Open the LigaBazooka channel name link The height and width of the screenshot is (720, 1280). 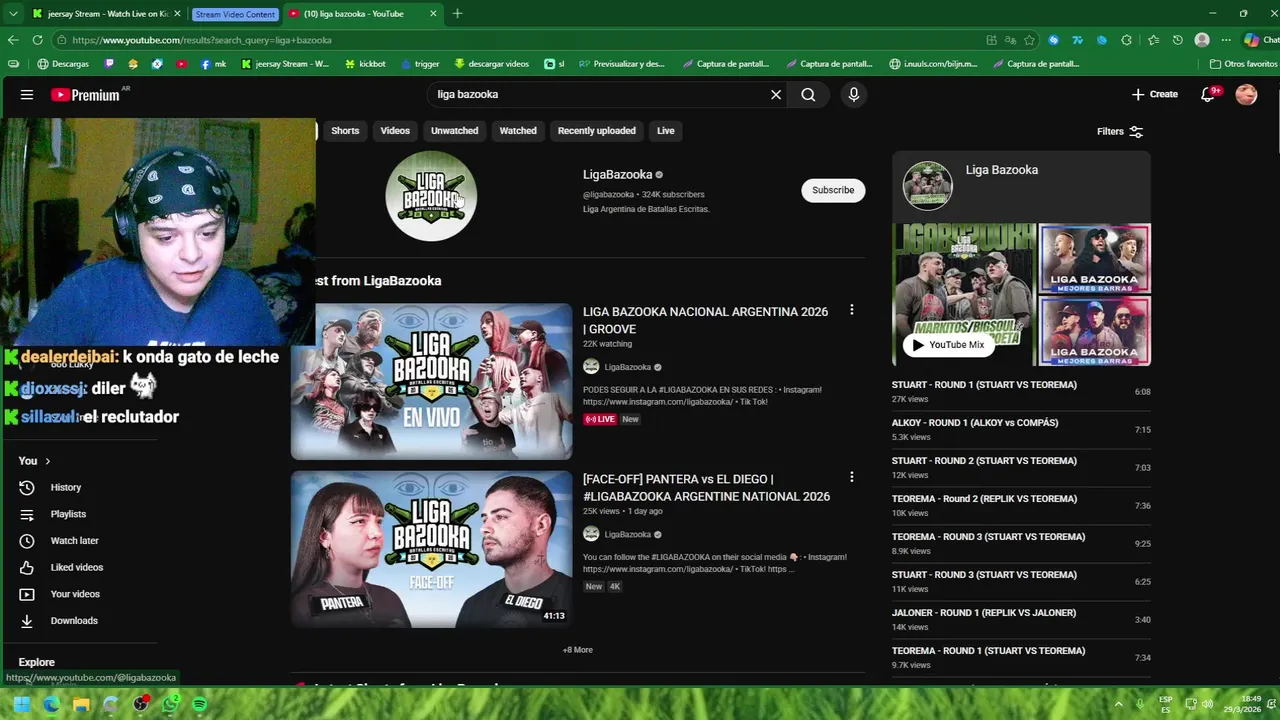pyautogui.click(x=618, y=174)
